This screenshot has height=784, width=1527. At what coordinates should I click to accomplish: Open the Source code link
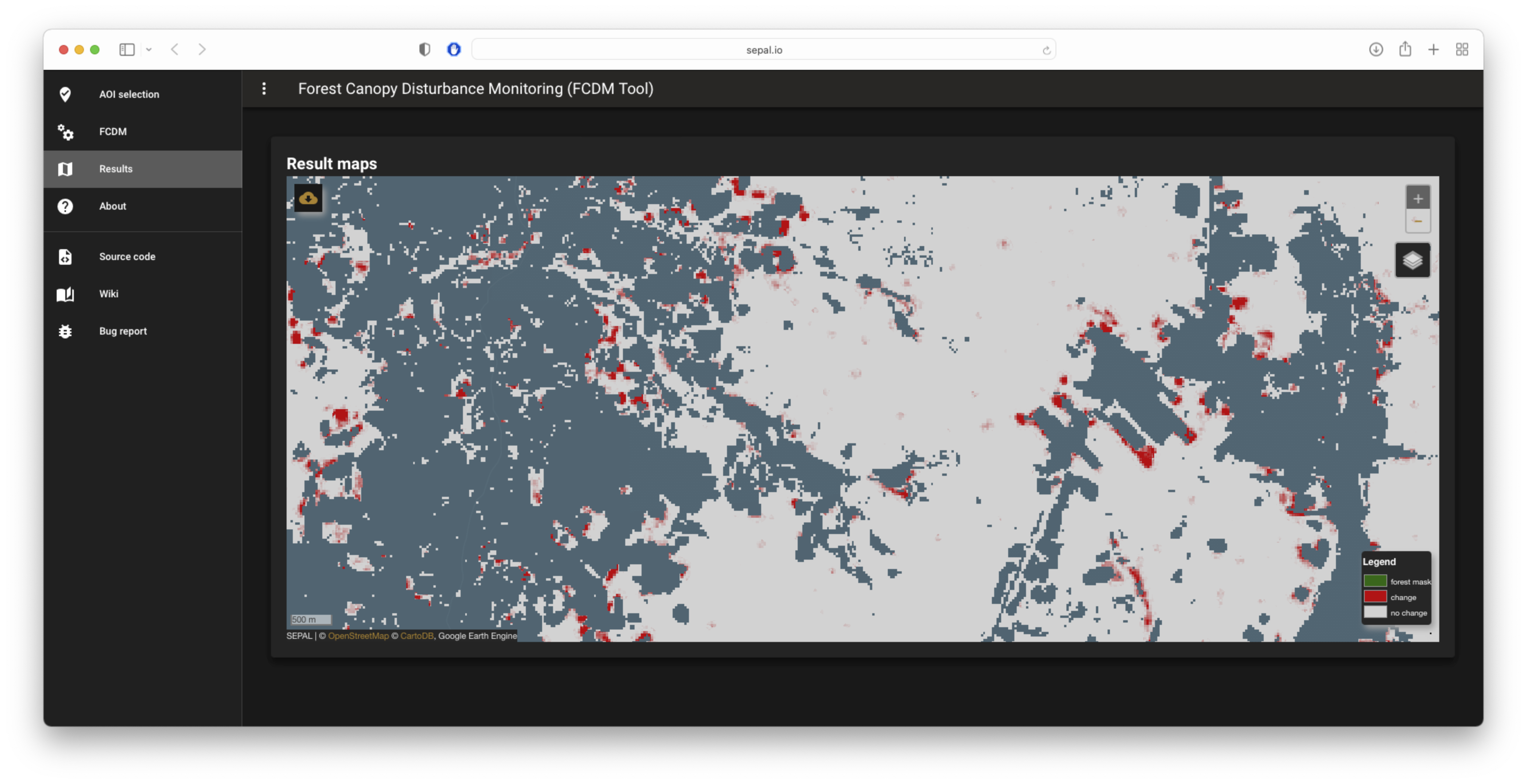click(127, 257)
